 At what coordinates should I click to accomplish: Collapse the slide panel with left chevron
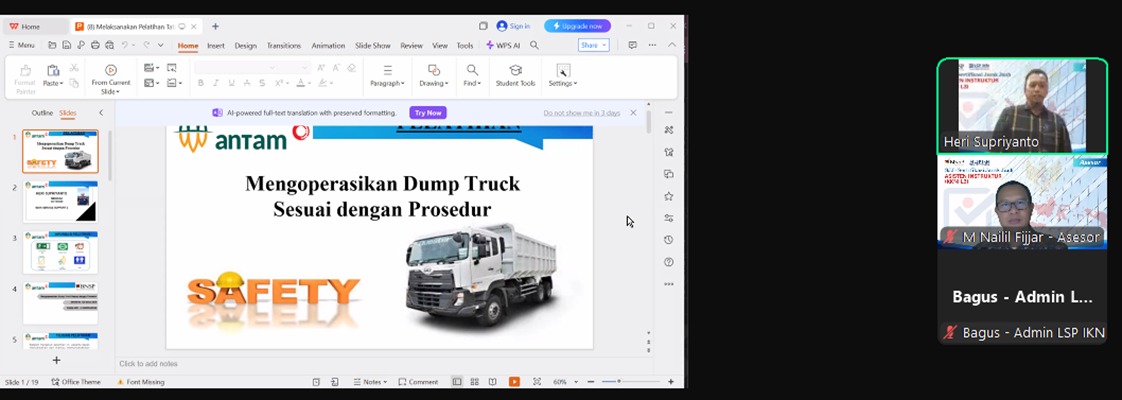(x=100, y=113)
